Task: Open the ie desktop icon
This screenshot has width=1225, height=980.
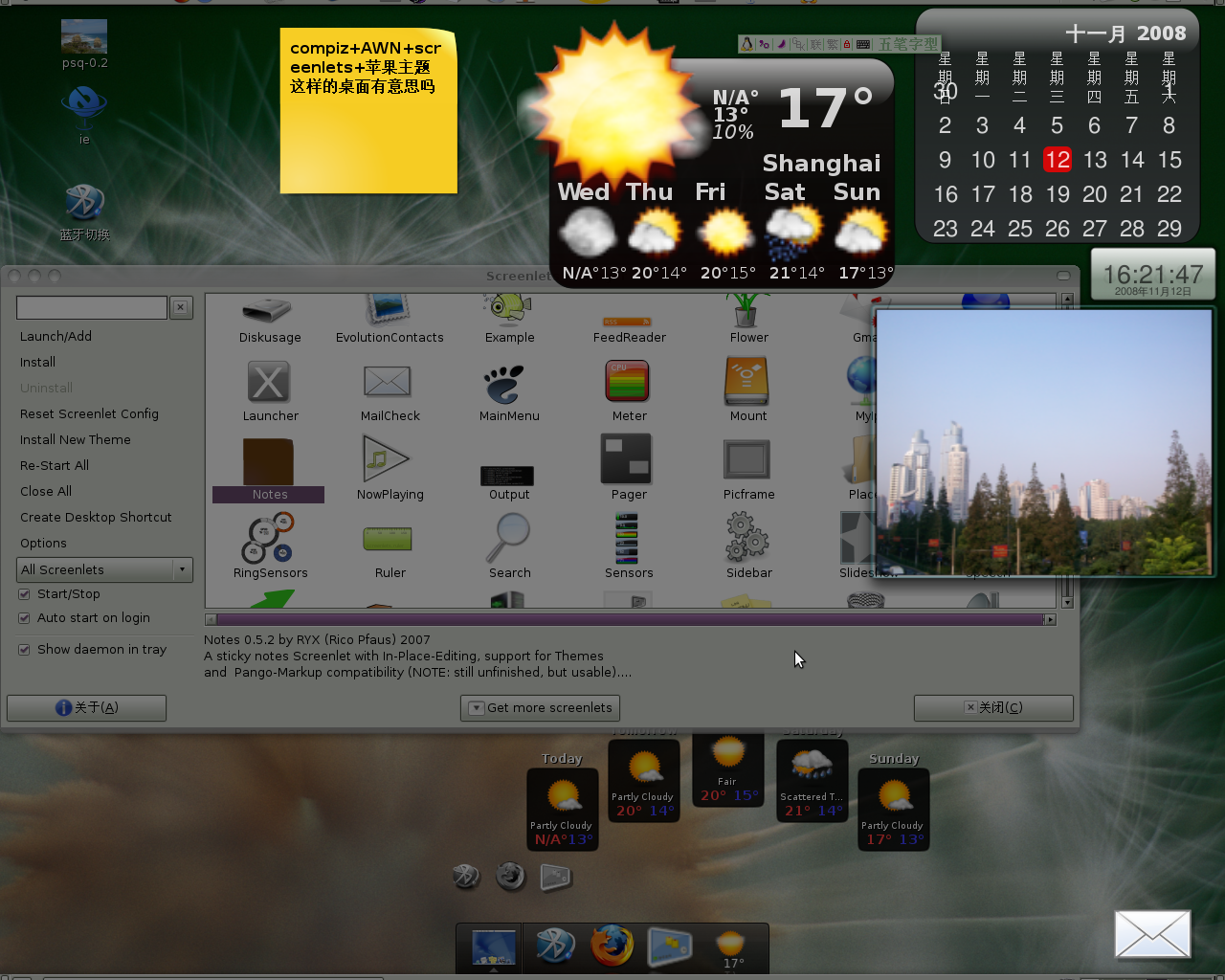Action: [x=84, y=115]
